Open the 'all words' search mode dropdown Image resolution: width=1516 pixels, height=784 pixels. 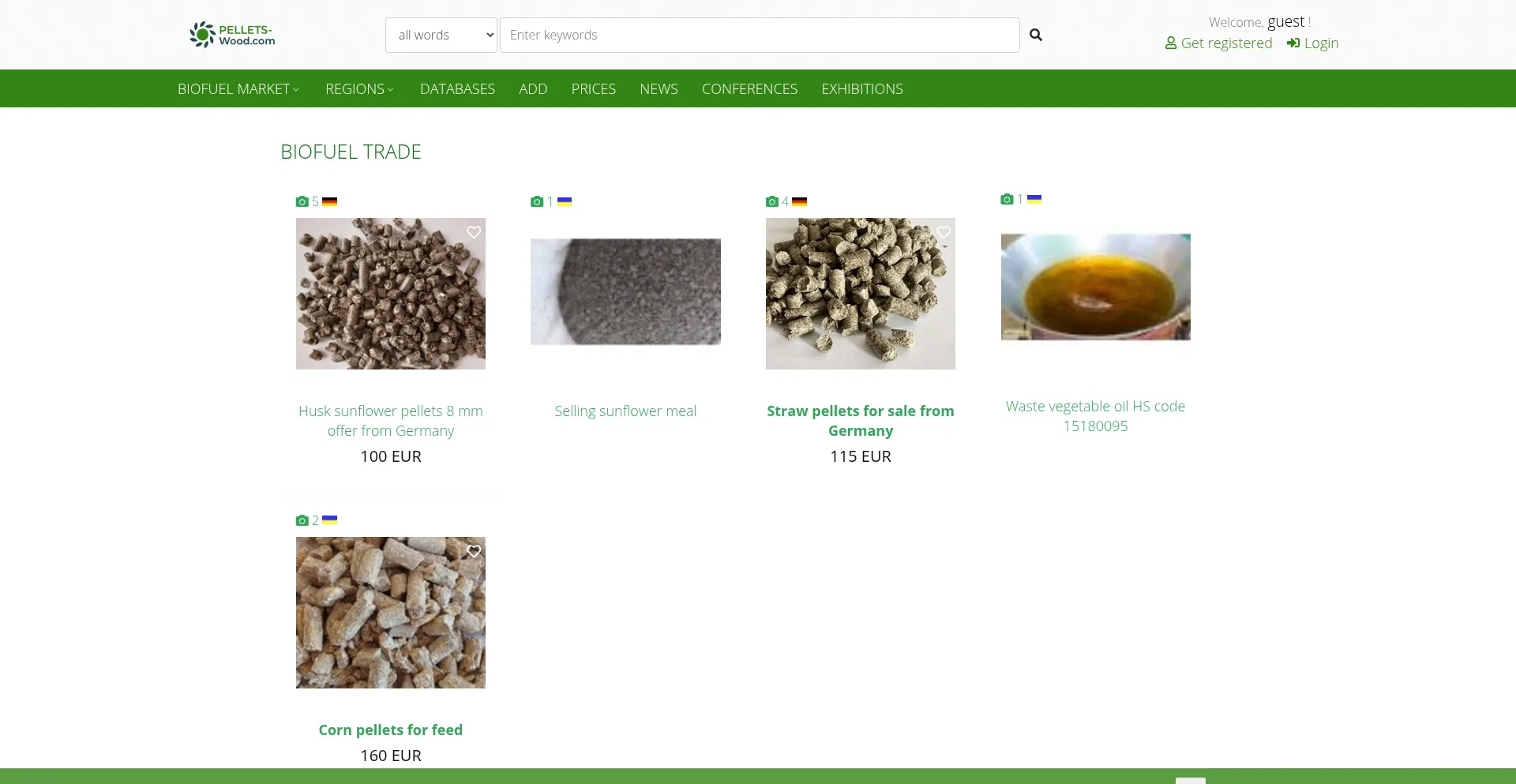coord(441,36)
